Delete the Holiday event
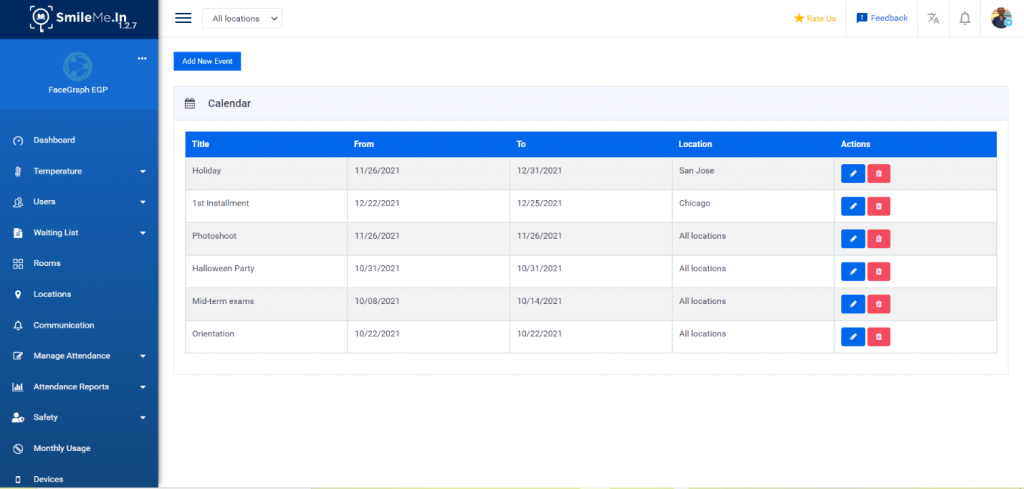Screen dimensions: 1024x489 pos(878,174)
